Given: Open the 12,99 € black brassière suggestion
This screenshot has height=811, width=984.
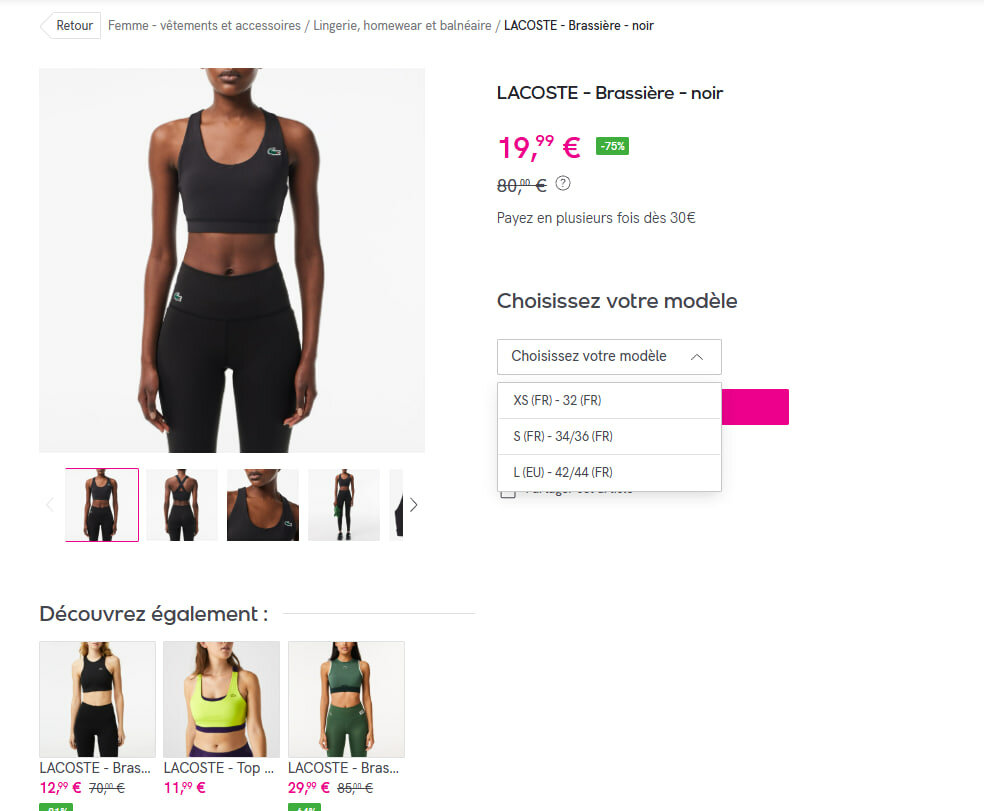Looking at the screenshot, I should click(97, 699).
